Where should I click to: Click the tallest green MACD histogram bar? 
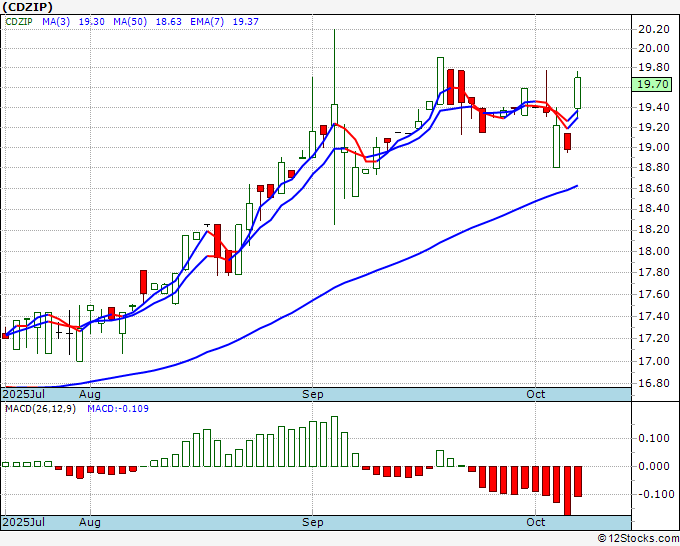[x=334, y=441]
